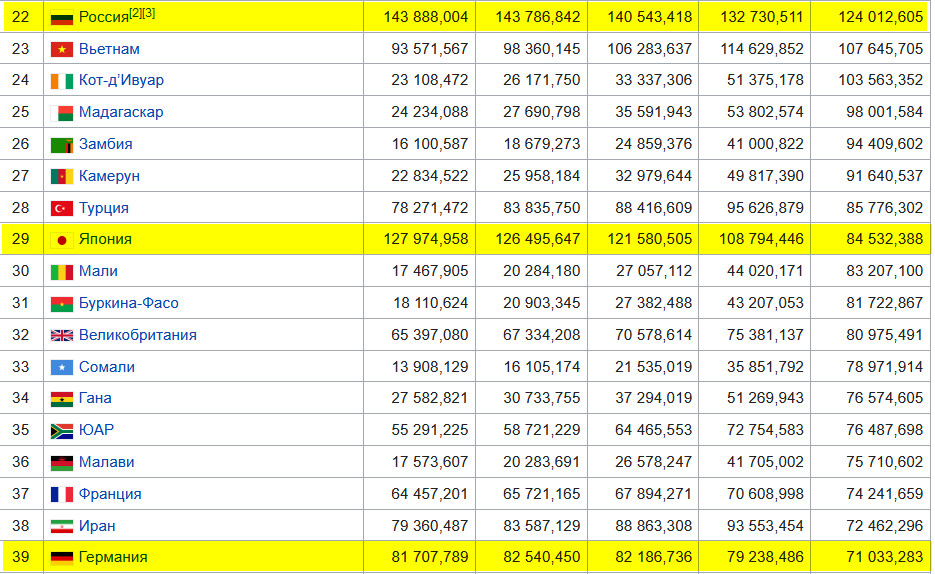
Task: Open the Россия country link
Action: pyautogui.click(x=103, y=17)
